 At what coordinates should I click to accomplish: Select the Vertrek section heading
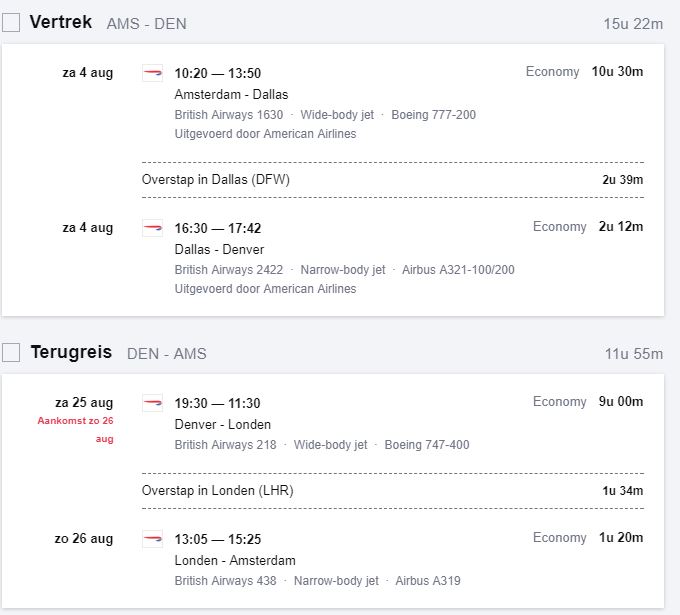click(61, 22)
